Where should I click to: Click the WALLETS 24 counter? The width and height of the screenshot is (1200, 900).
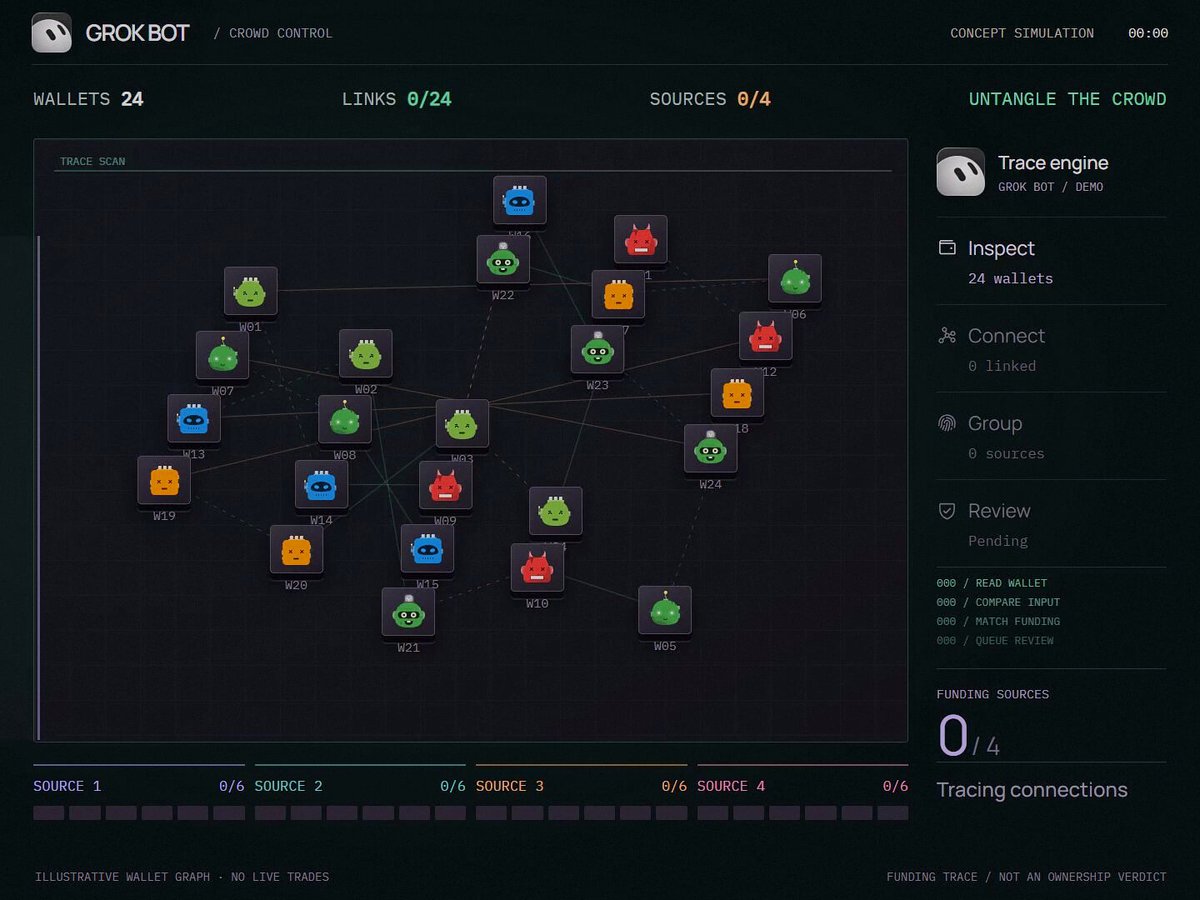pos(88,99)
